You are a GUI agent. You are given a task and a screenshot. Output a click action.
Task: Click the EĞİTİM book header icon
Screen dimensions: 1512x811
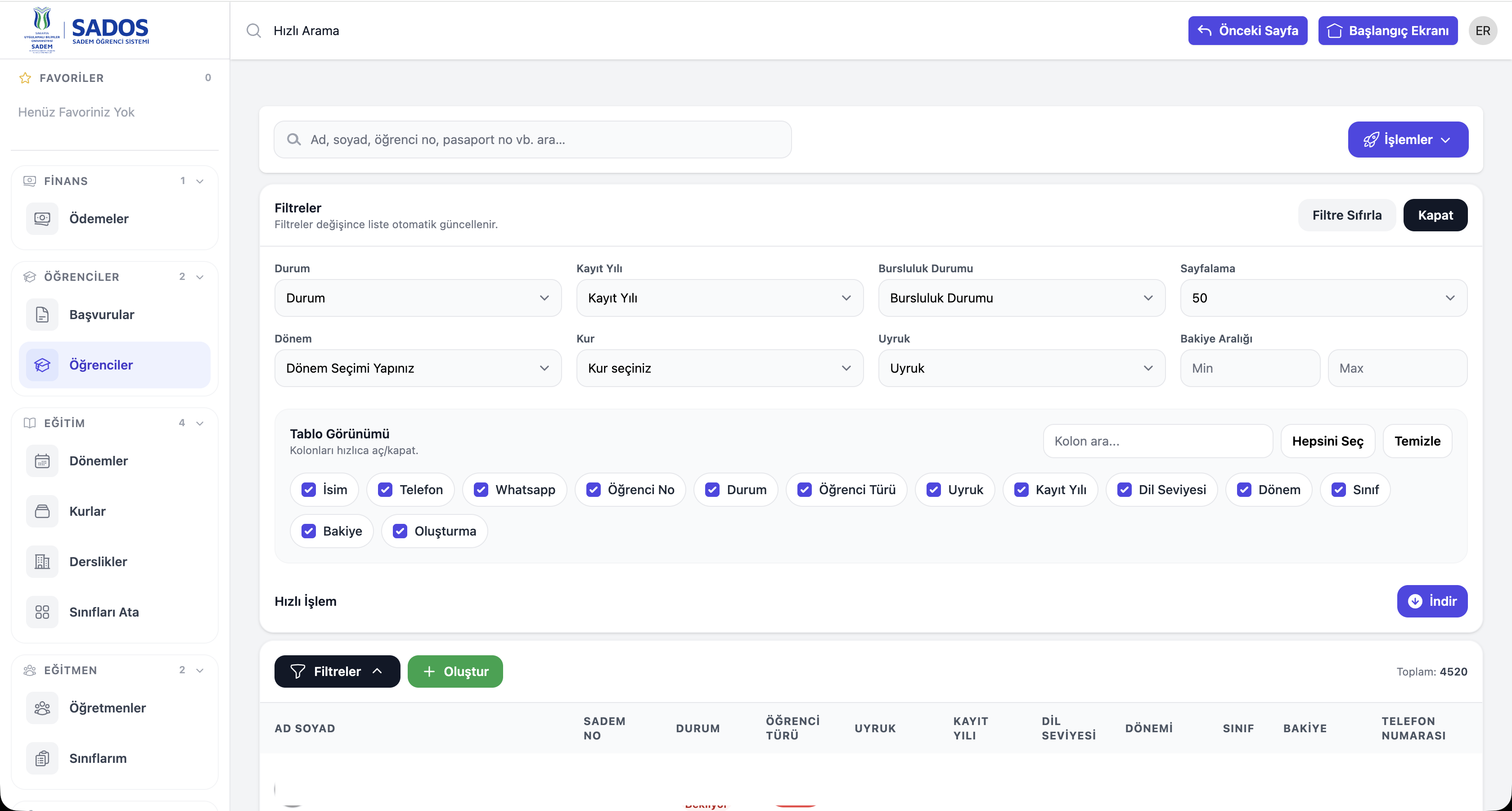[x=29, y=423]
